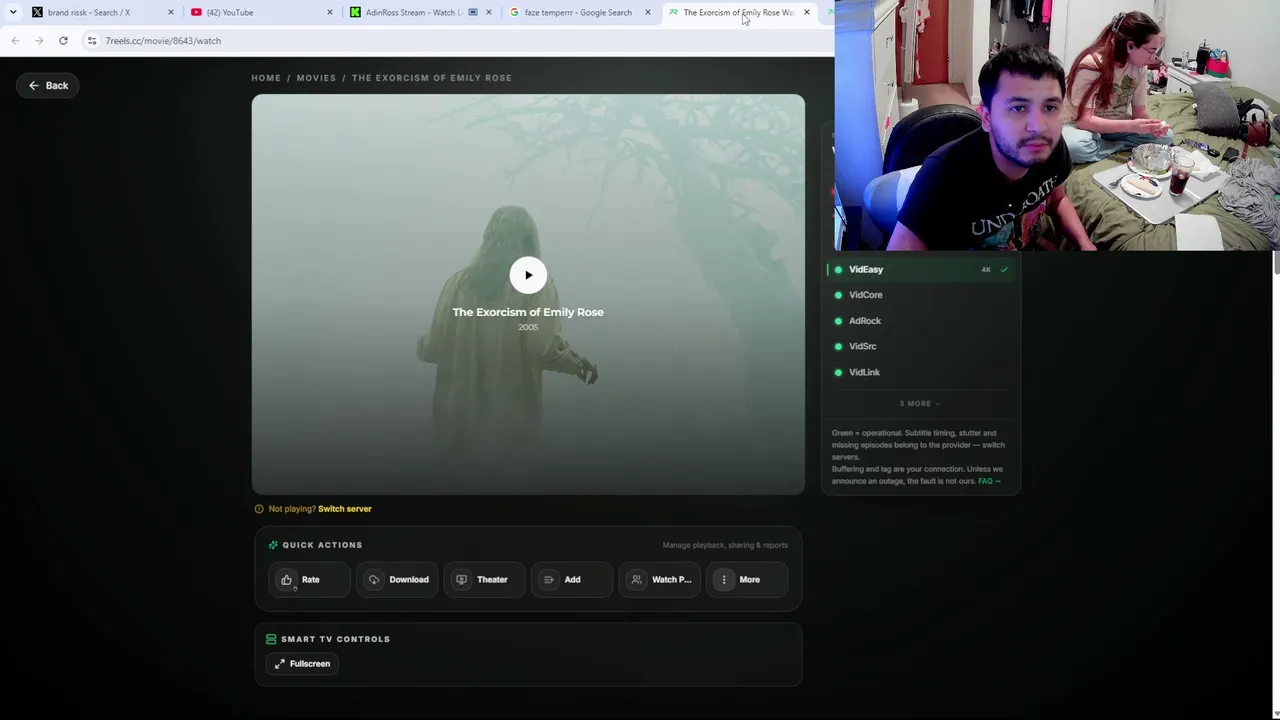This screenshot has height=720, width=1280.
Task: Click the 4K badge on VidEasy
Action: pos(986,270)
